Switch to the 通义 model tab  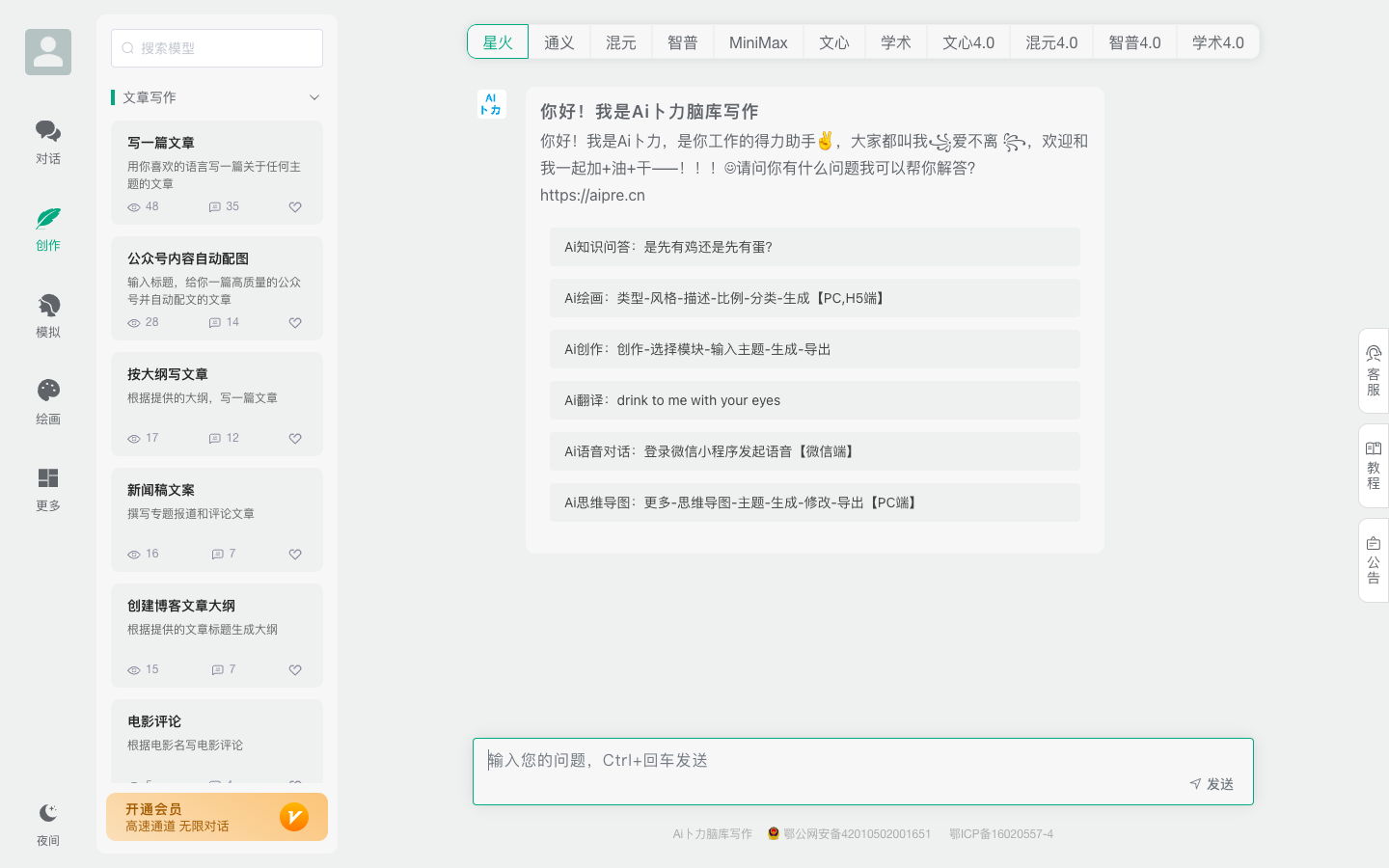pyautogui.click(x=559, y=41)
